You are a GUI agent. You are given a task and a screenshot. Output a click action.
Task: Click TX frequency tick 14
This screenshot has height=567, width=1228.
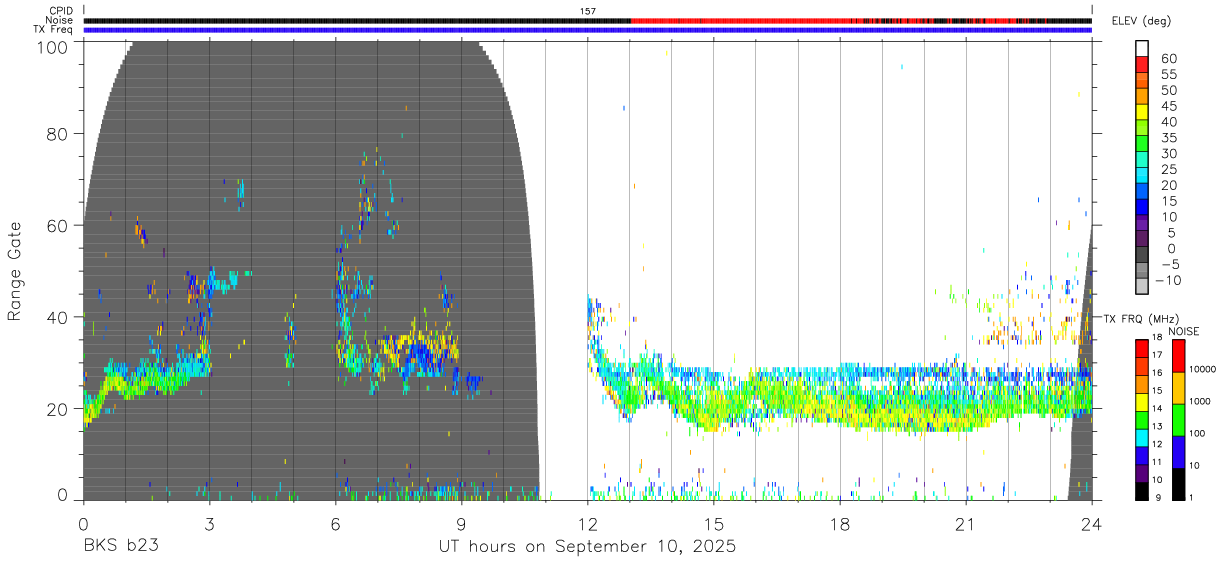1157,409
